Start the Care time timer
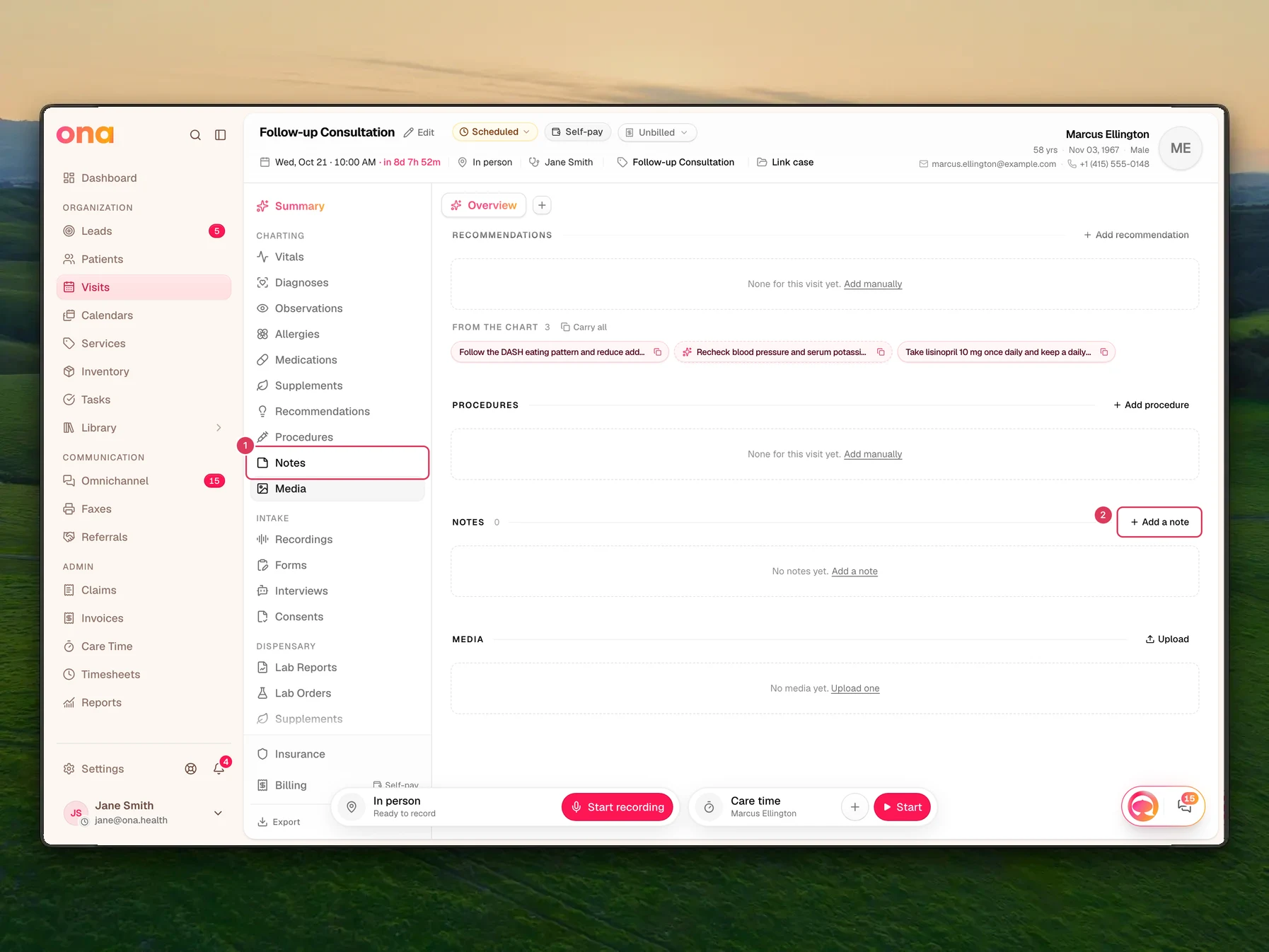The width and height of the screenshot is (1269, 952). pyautogui.click(x=902, y=807)
